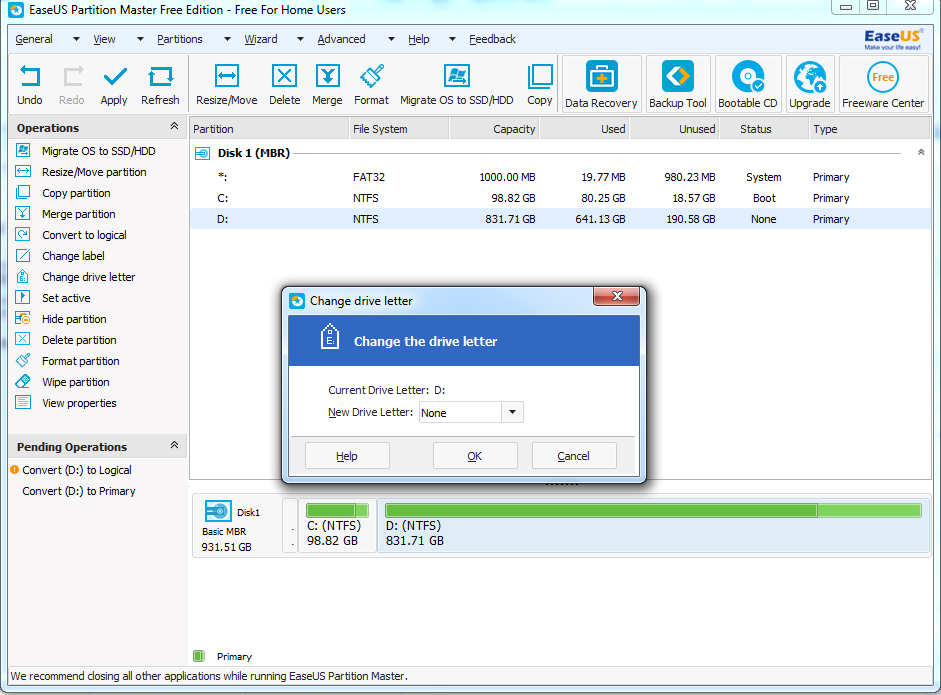Image resolution: width=941 pixels, height=695 pixels.
Task: Collapse the Disk 1 (MBR) partition group
Action: click(x=921, y=152)
